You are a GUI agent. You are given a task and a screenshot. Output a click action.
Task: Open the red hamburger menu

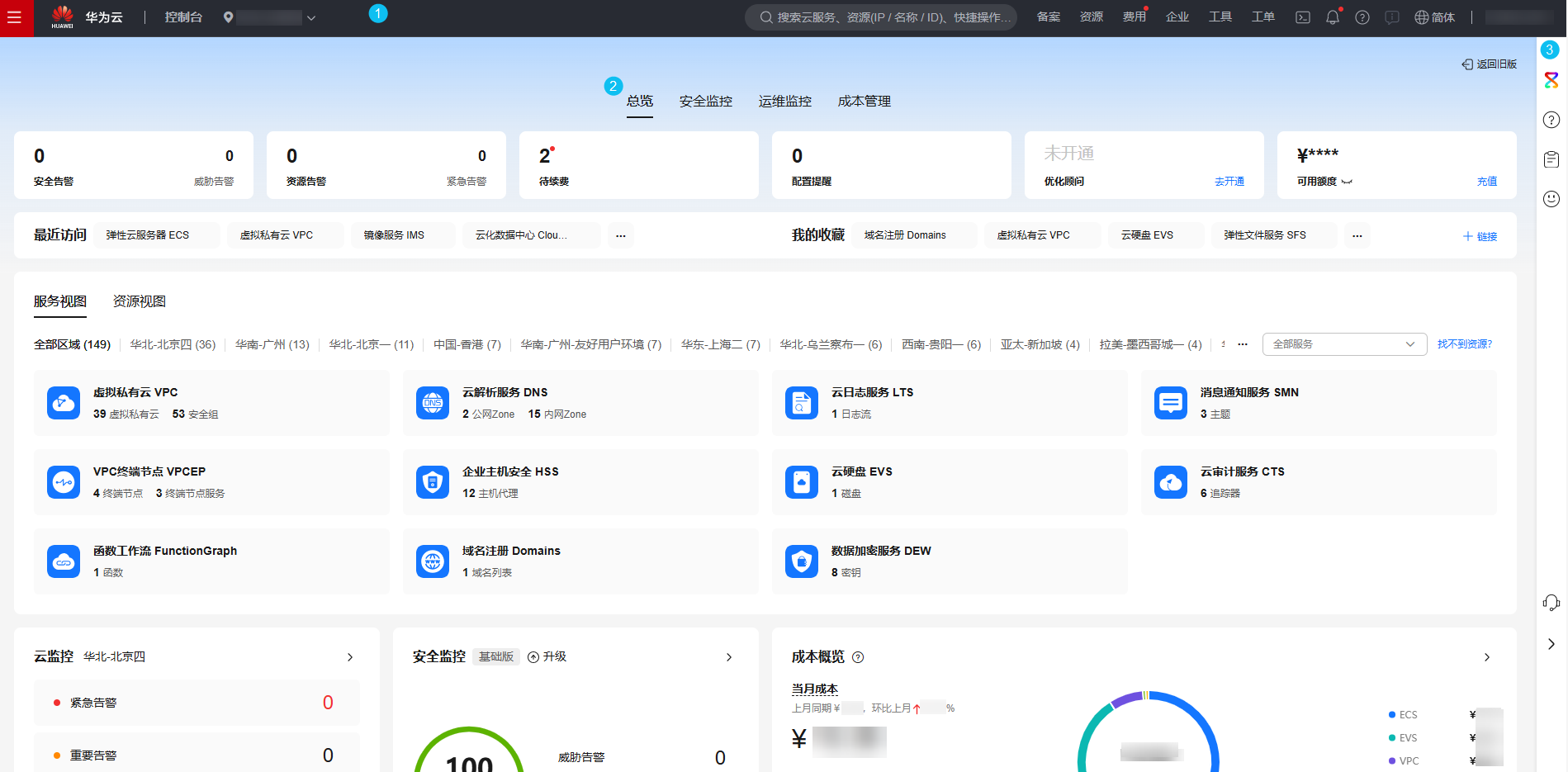[x=15, y=17]
